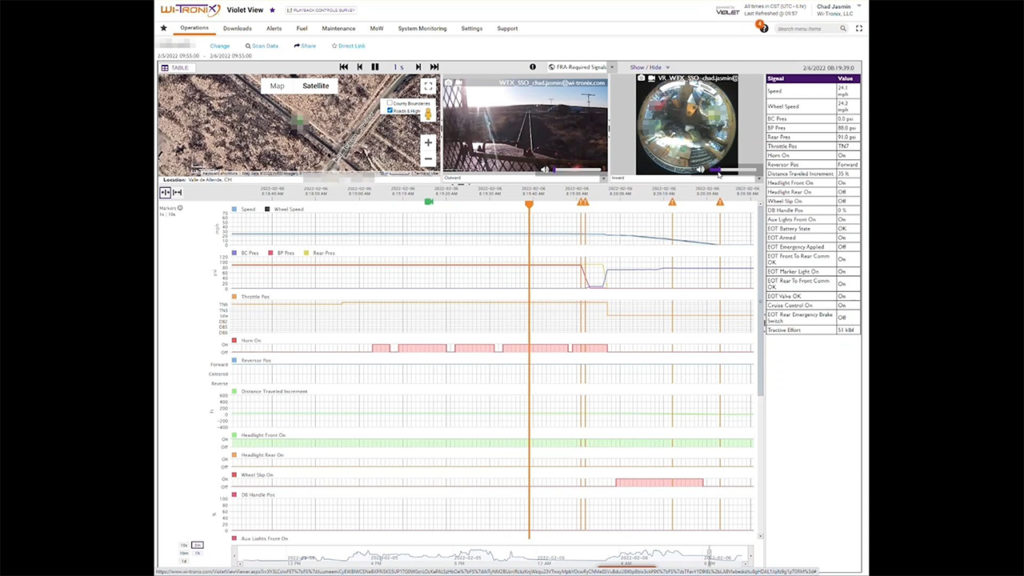This screenshot has height=576, width=1024.
Task: Toggle map fullscreen view
Action: click(x=428, y=87)
